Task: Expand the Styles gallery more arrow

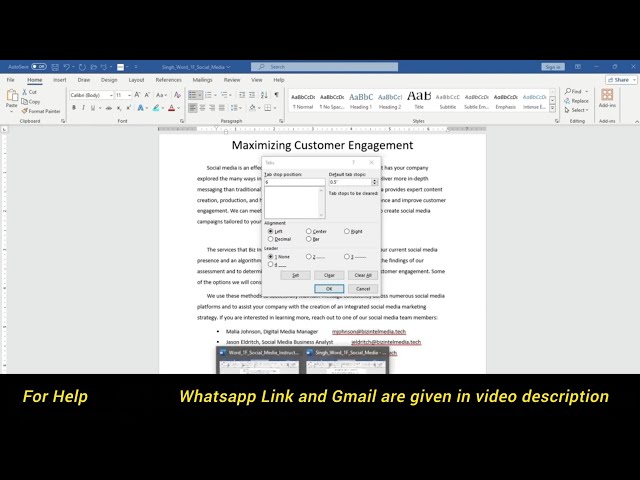Action: pos(552,109)
